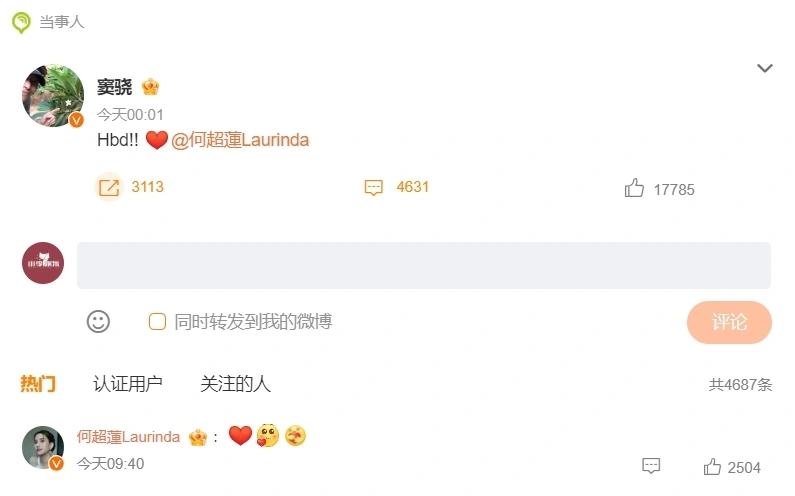Switch to the 认证用户 tab

[128, 383]
